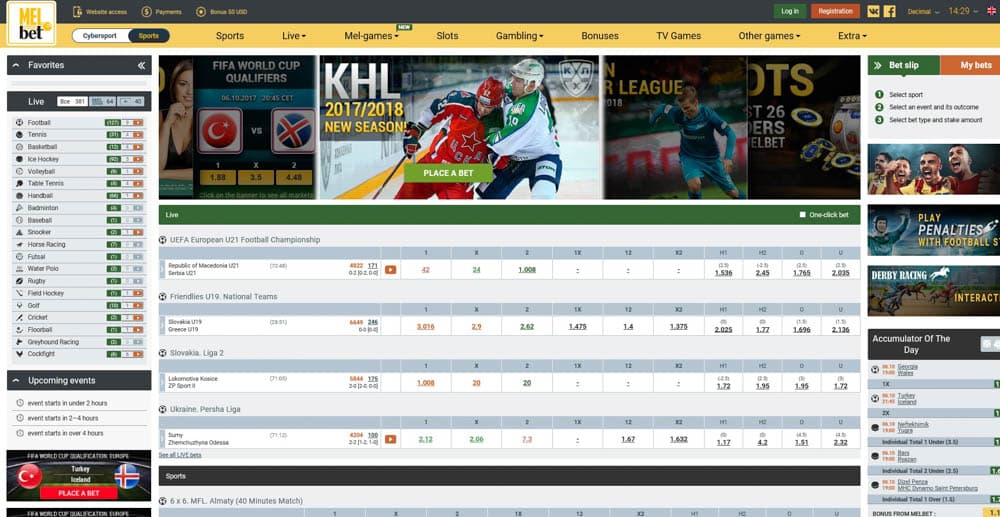Open Bonuses in main navigation
This screenshot has height=517, width=1000.
click(x=600, y=36)
